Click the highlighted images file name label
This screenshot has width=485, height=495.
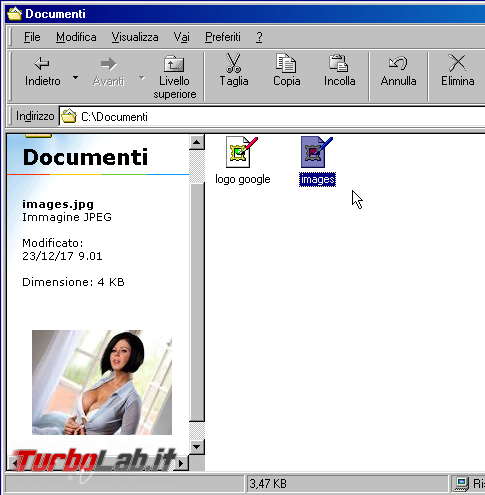(317, 180)
